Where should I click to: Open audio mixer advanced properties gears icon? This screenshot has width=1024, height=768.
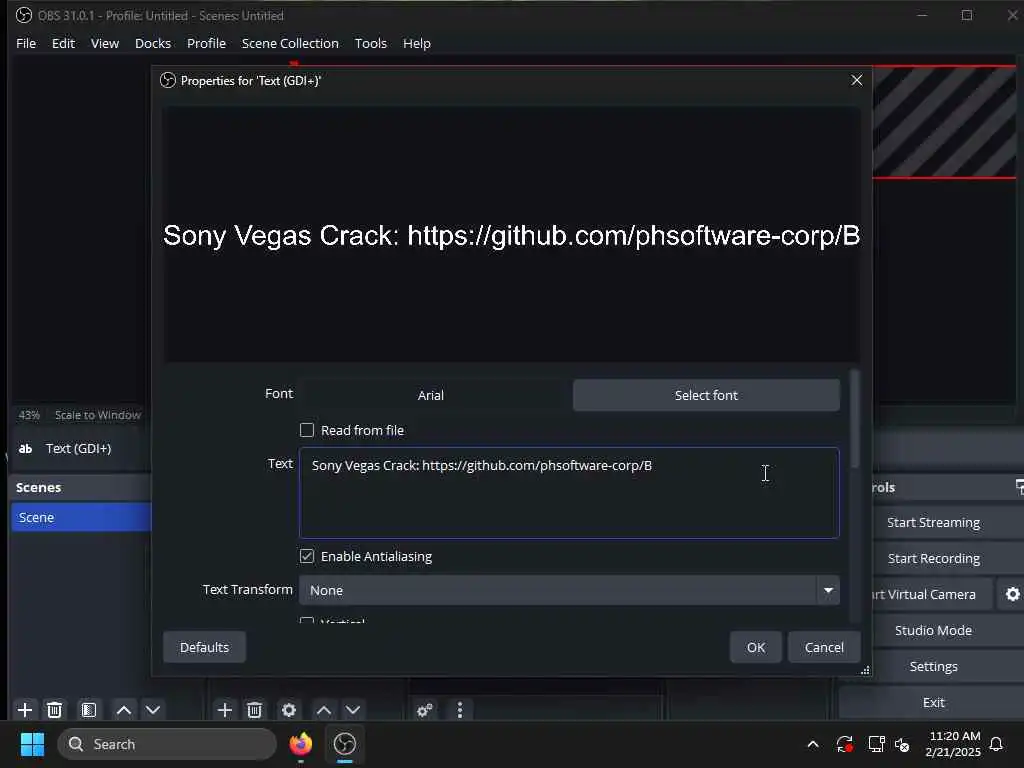pyautogui.click(x=424, y=710)
